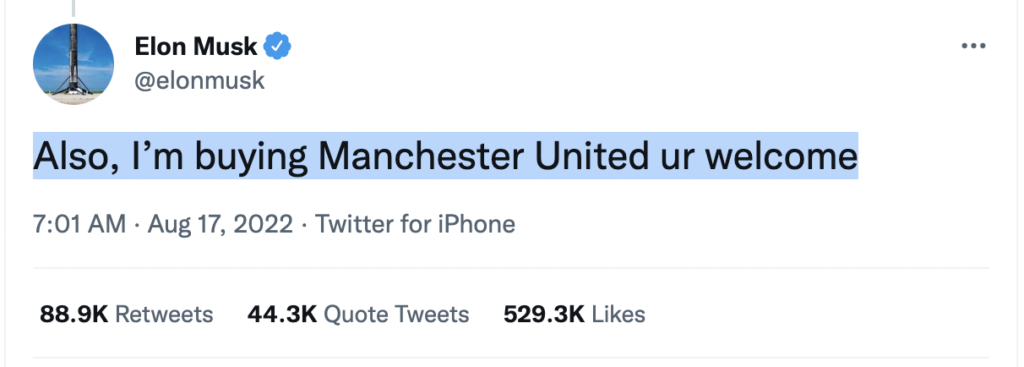The image size is (1024, 367).
Task: Click the Quote Tweets label text
Action: pos(396,314)
